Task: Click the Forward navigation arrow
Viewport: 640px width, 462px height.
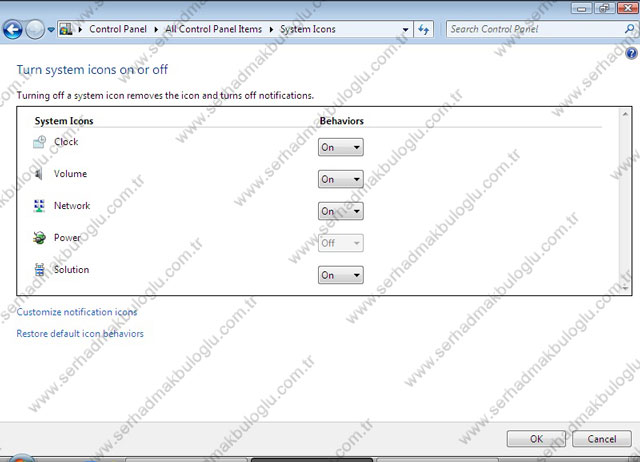Action: click(x=35, y=30)
